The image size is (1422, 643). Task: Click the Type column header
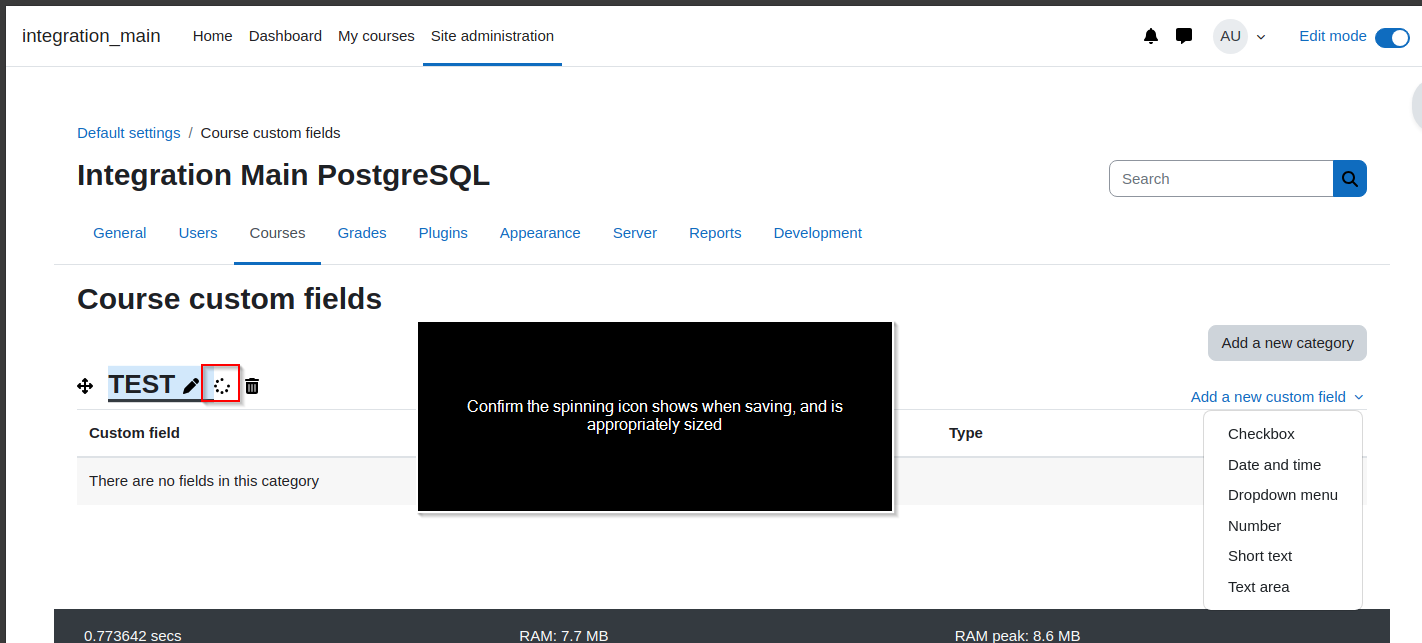coord(966,433)
